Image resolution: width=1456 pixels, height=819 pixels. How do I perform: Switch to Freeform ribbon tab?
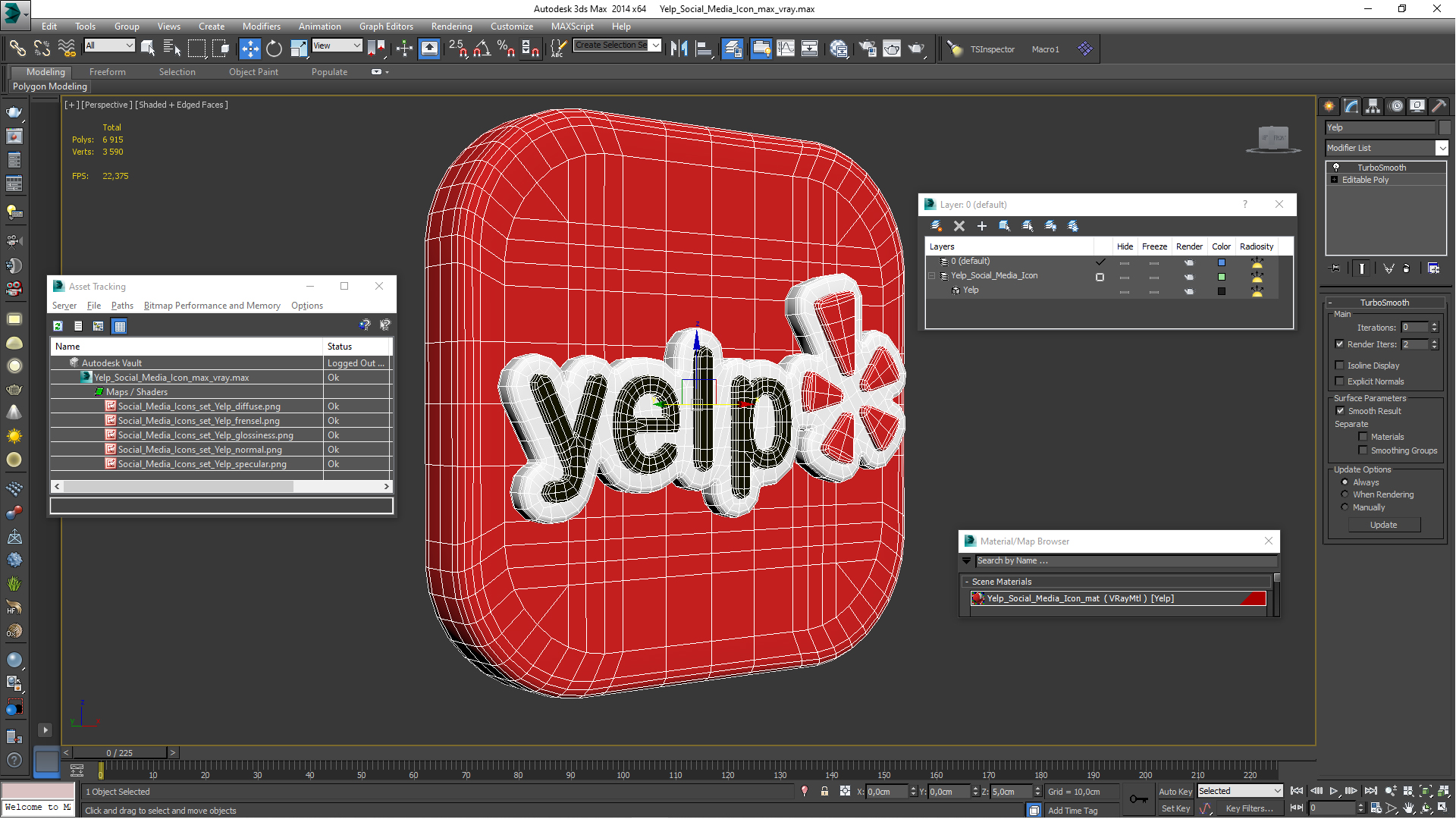tap(108, 72)
